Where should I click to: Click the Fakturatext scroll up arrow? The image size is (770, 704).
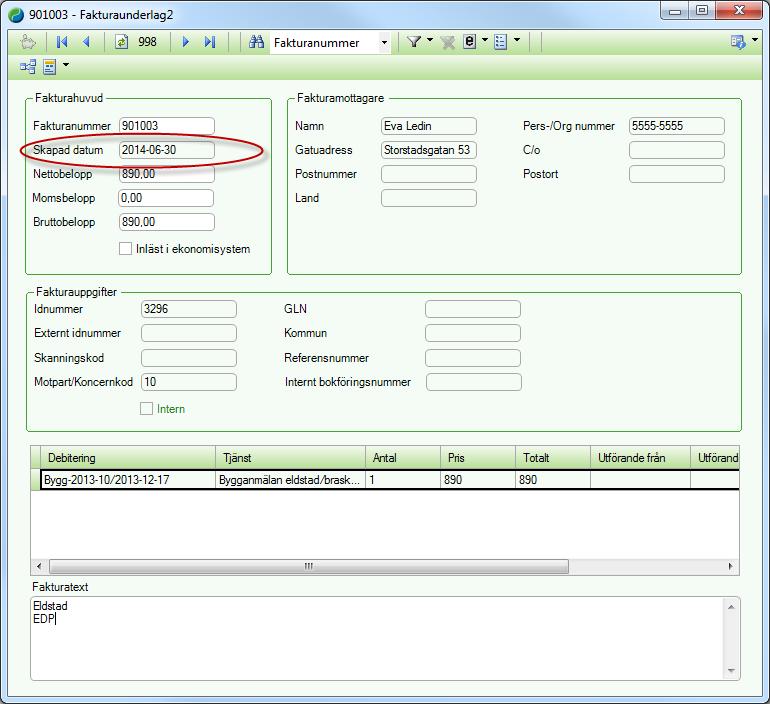(x=731, y=607)
